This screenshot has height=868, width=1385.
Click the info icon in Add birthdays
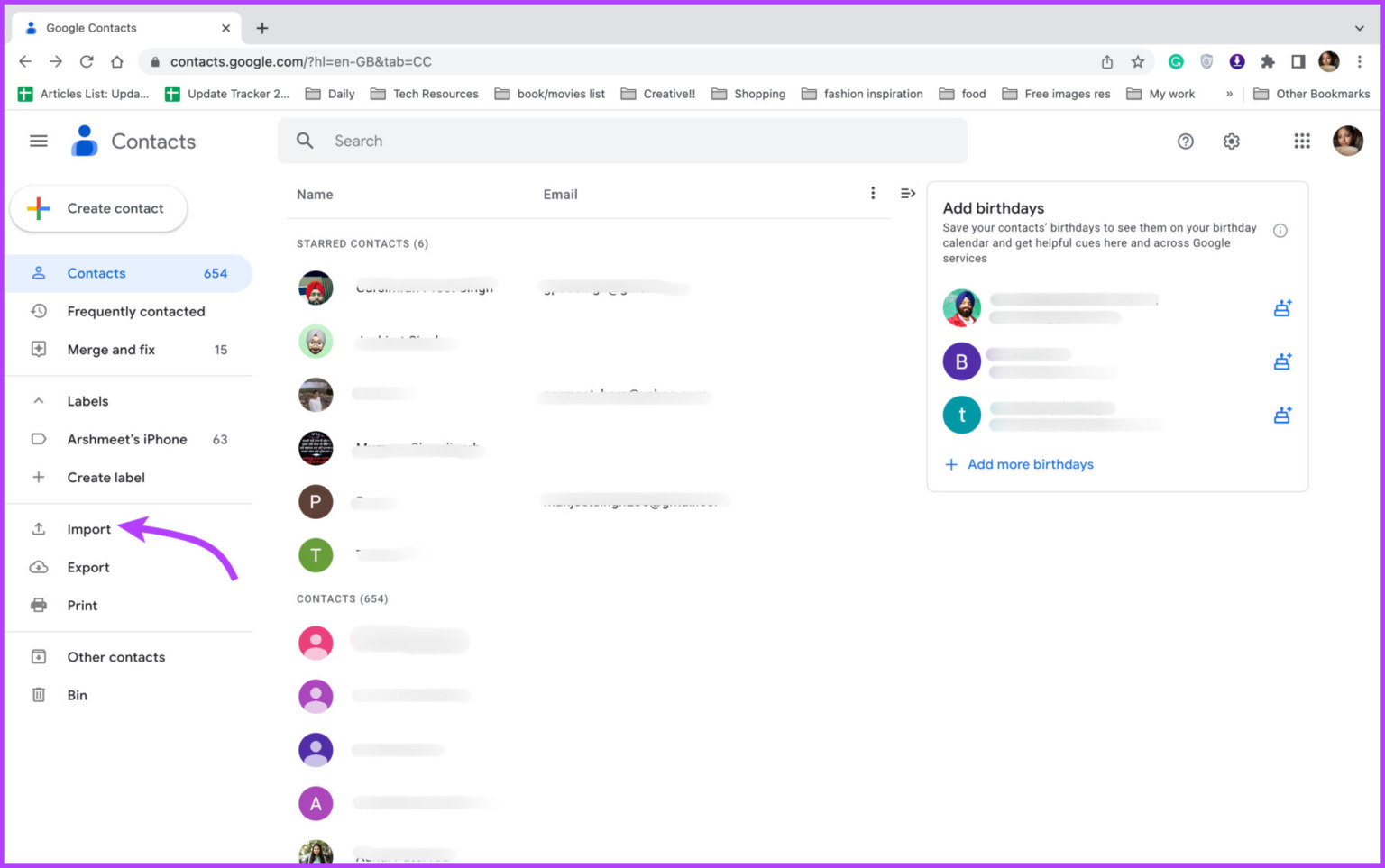[1280, 231]
